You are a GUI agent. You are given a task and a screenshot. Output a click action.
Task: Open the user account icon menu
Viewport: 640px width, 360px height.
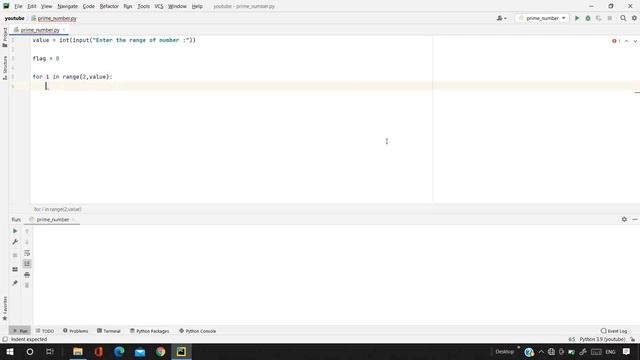click(501, 18)
